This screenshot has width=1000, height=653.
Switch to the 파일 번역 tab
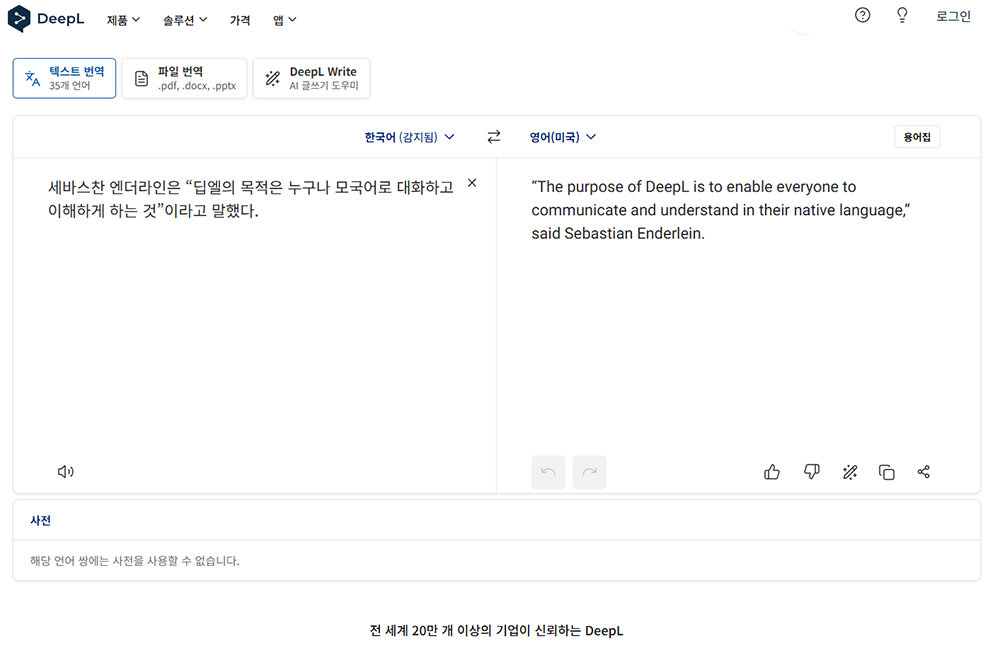coord(184,78)
